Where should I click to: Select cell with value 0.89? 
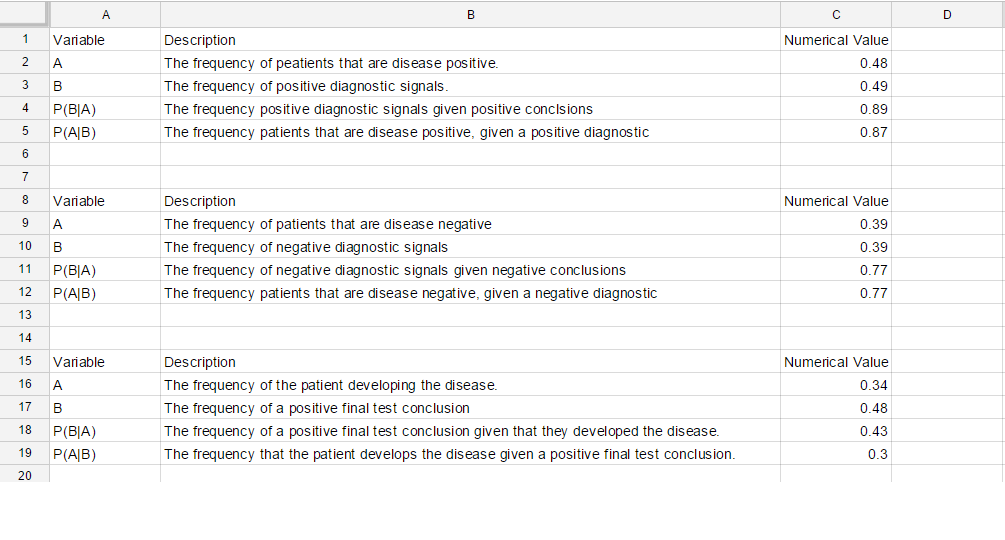(x=835, y=109)
